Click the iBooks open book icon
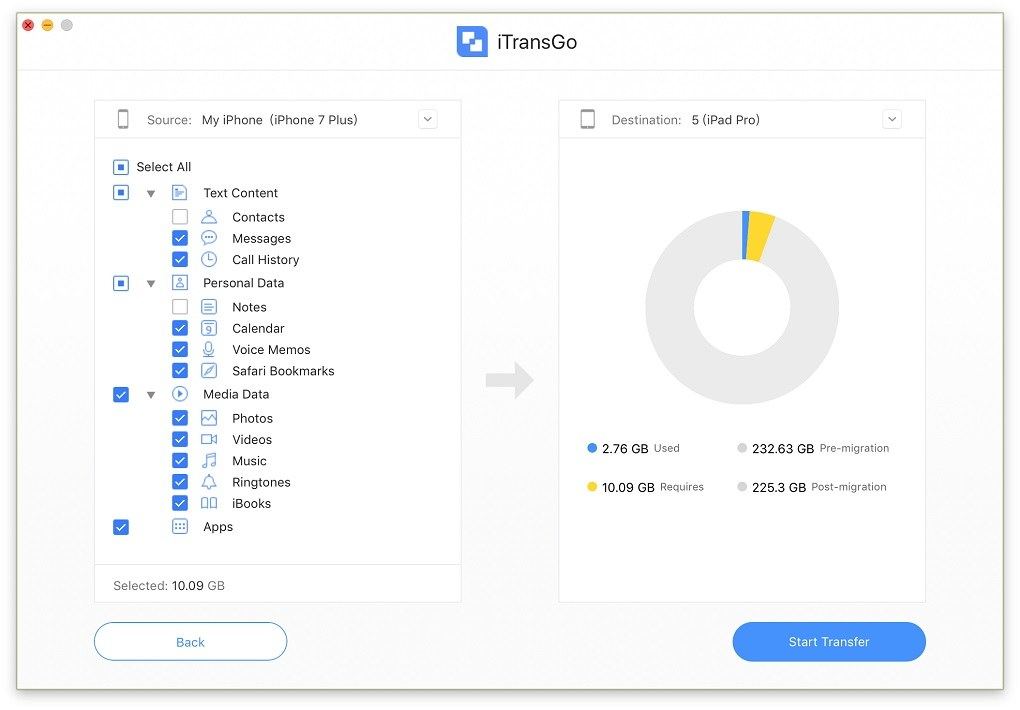This screenshot has height=710, width=1020. [209, 503]
